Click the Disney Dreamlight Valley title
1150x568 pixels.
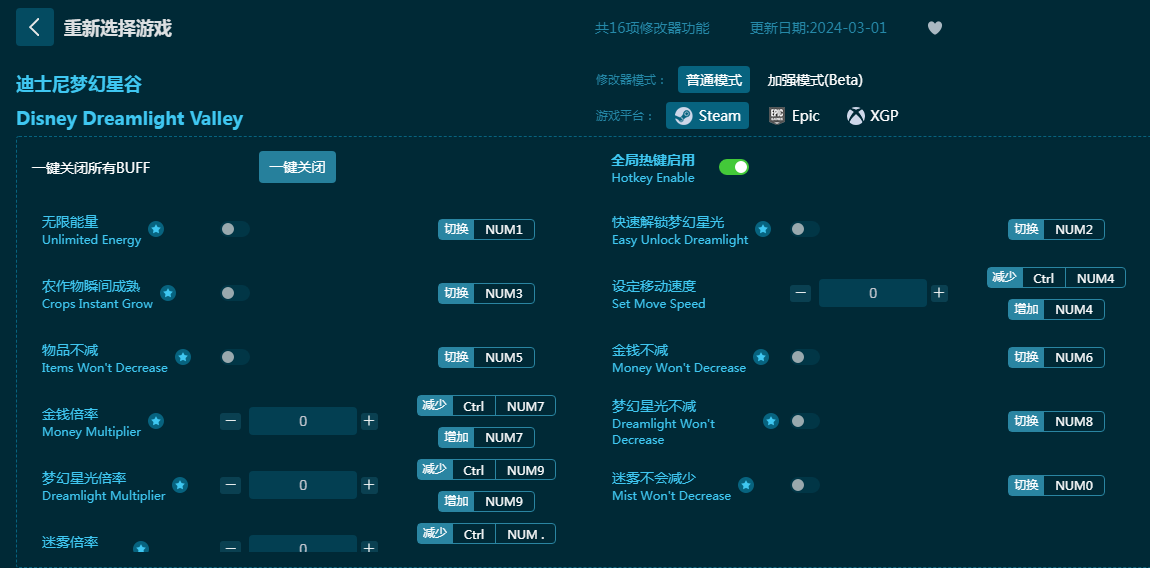(x=130, y=118)
